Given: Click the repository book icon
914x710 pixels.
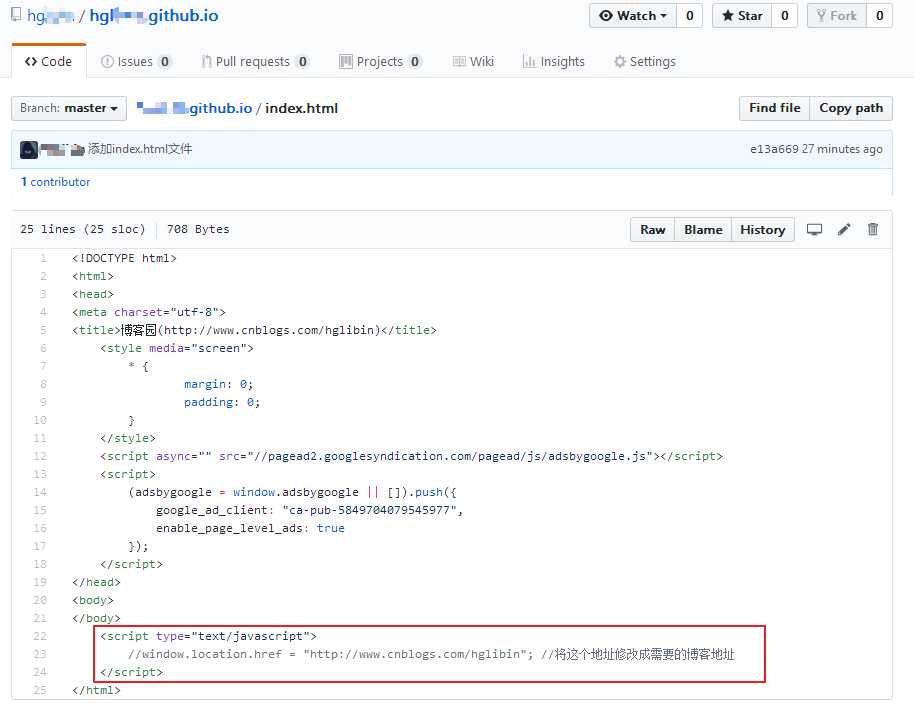Looking at the screenshot, I should pos(16,15).
